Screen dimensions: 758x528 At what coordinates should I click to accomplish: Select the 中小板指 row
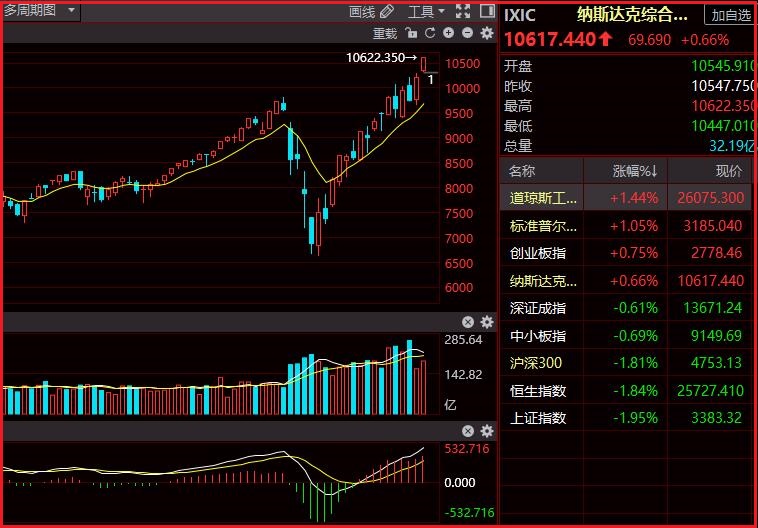click(x=626, y=336)
